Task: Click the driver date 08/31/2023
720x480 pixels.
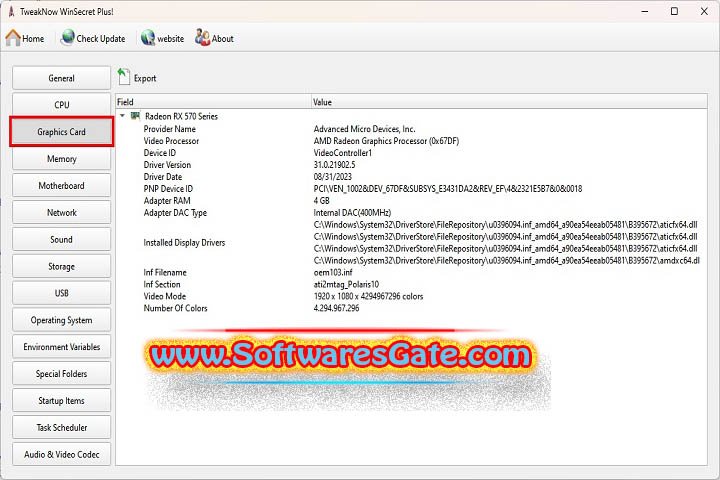Action: [x=332, y=177]
